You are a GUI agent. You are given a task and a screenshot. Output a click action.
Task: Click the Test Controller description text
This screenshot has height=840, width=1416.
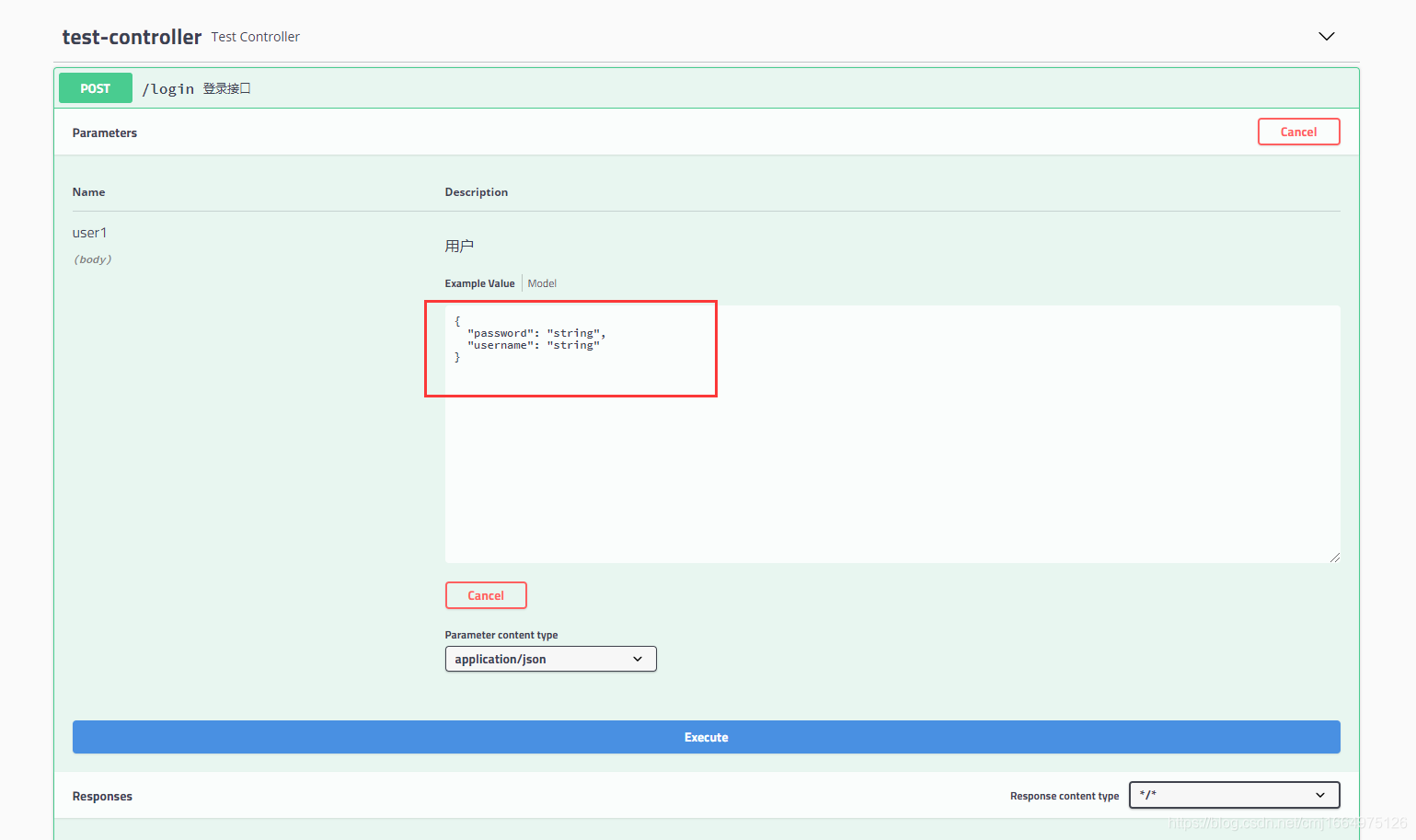(255, 37)
